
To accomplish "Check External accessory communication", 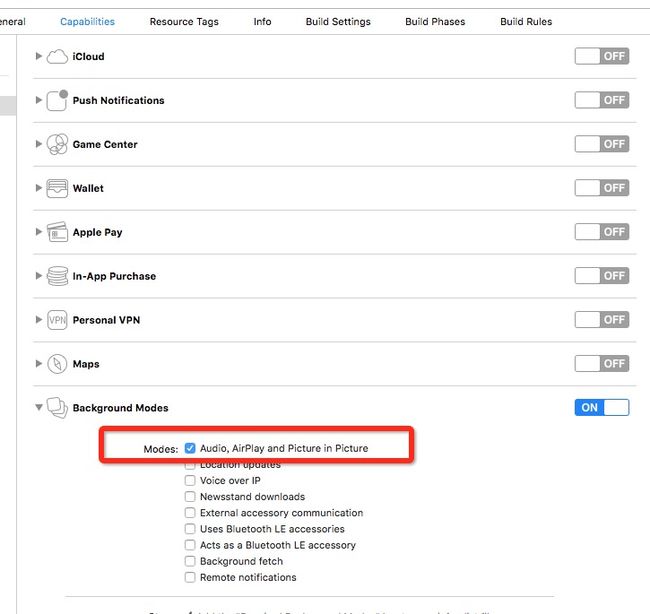I will coord(190,513).
